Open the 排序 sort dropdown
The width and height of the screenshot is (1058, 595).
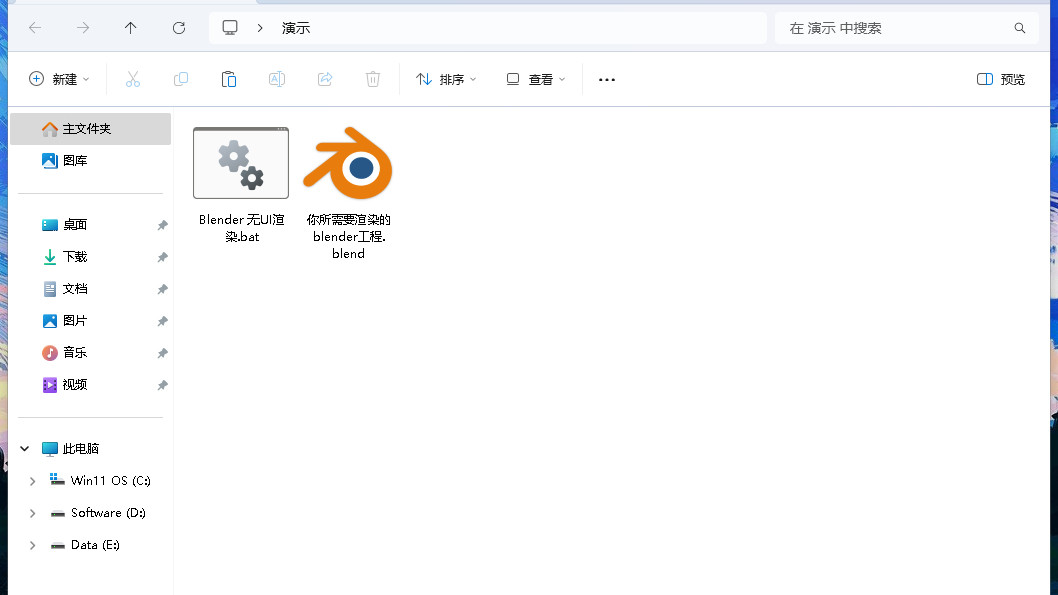point(446,79)
